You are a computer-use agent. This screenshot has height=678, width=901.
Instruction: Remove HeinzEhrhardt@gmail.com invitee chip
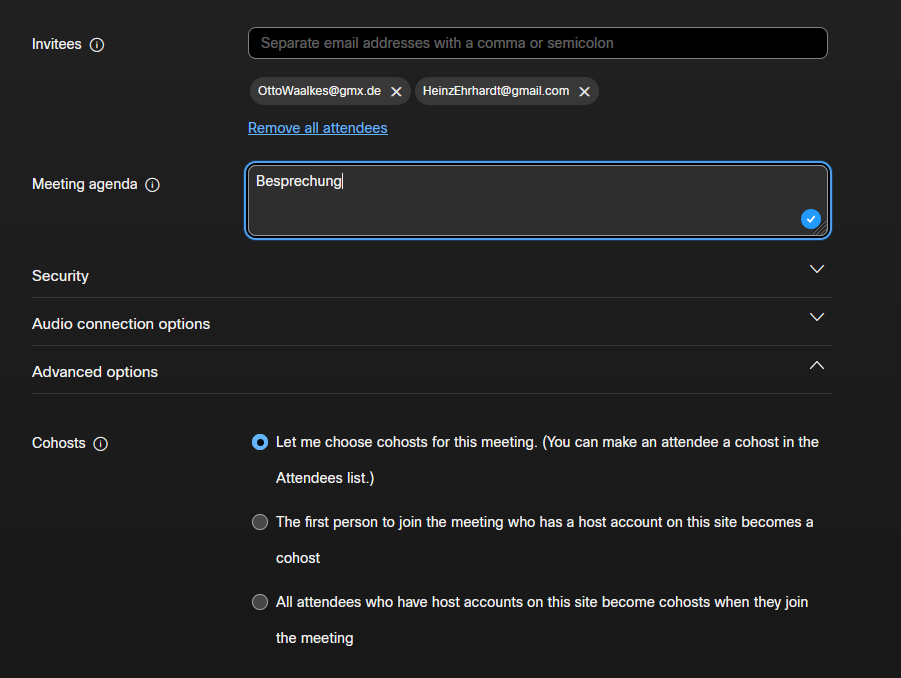click(x=585, y=92)
